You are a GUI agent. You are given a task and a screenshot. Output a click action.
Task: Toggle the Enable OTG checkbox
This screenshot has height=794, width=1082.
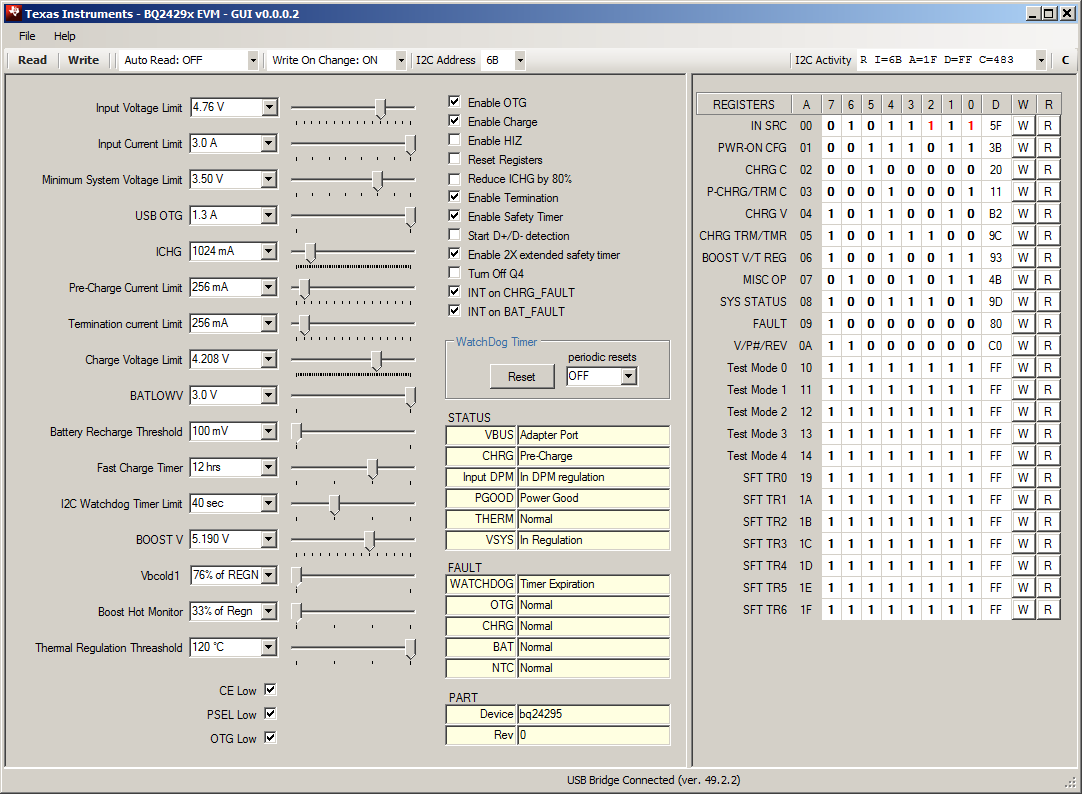coord(454,102)
